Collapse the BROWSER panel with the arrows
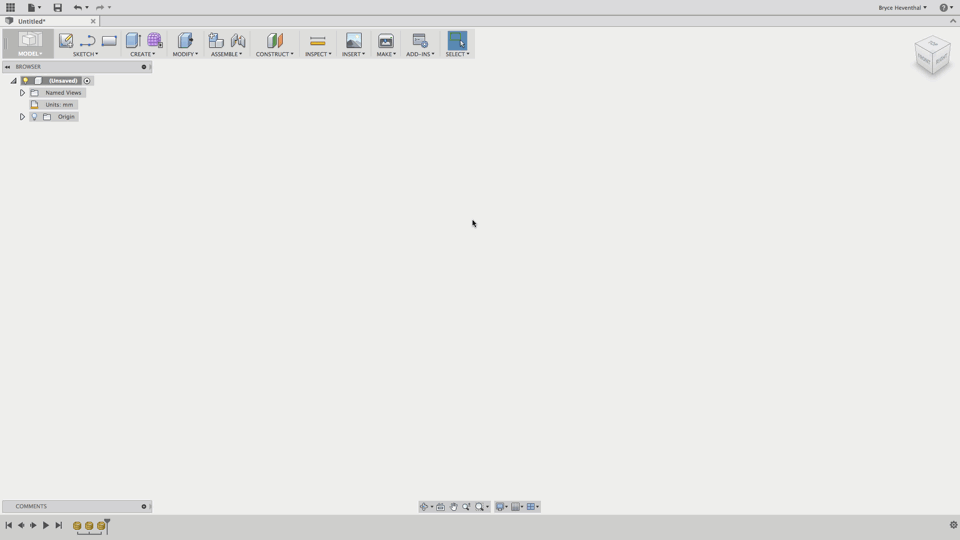960x540 pixels. coord(7,67)
